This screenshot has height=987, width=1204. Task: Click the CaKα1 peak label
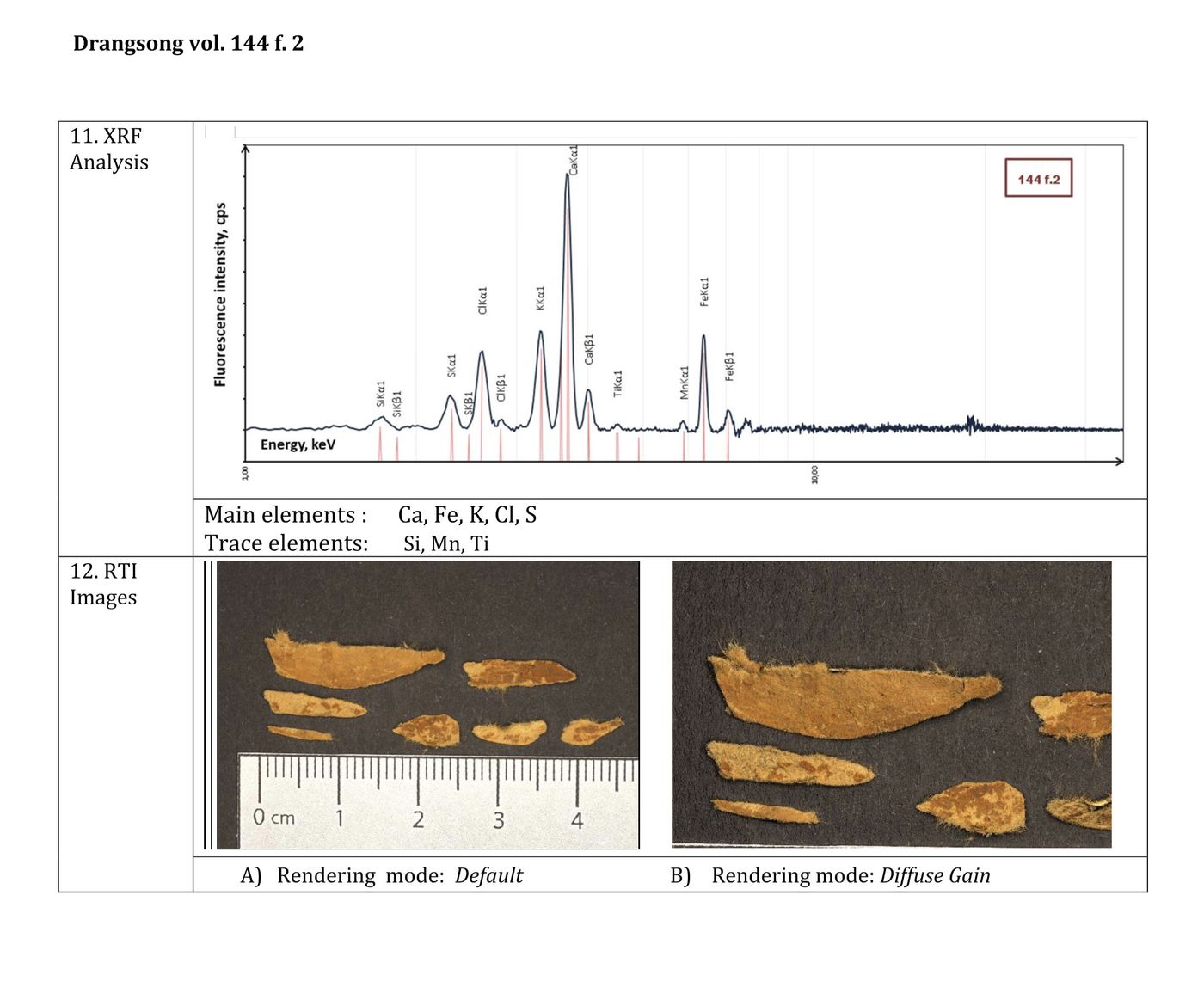click(x=574, y=160)
